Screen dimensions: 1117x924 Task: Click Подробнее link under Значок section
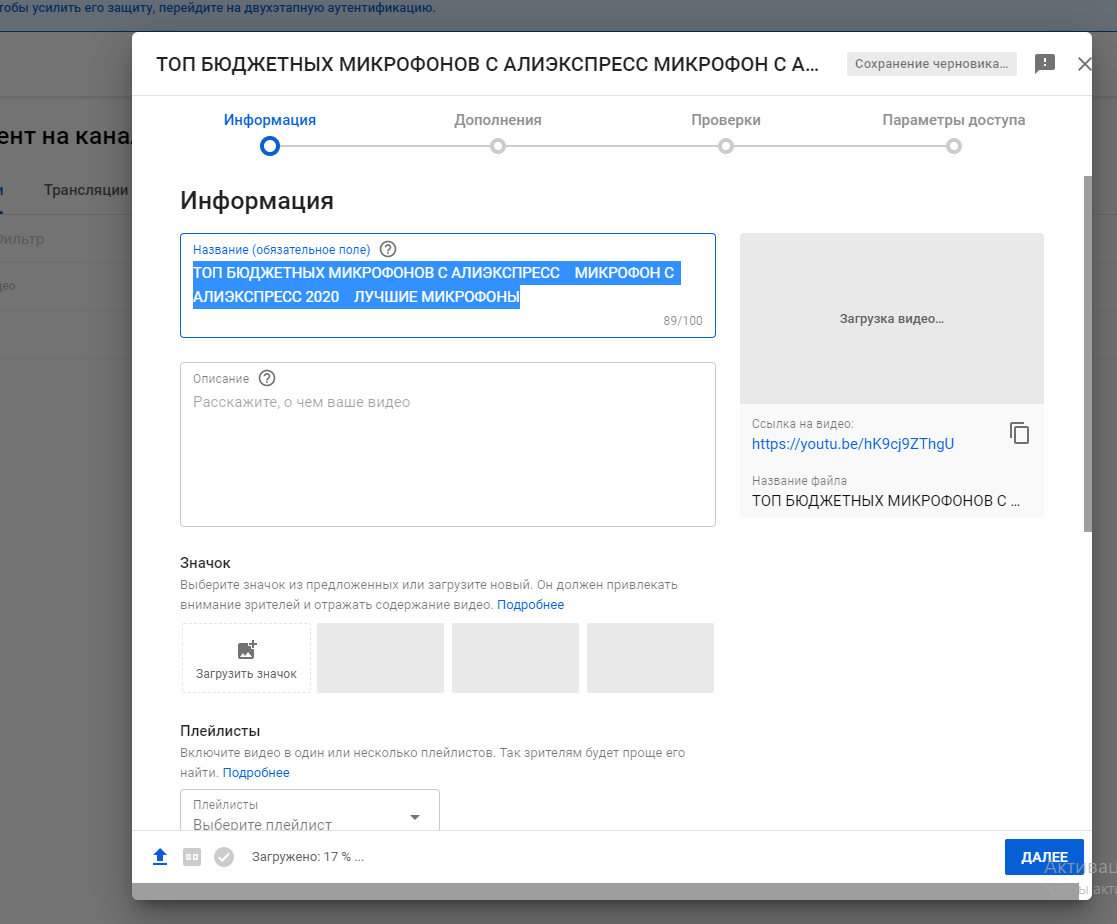pyautogui.click(x=530, y=605)
